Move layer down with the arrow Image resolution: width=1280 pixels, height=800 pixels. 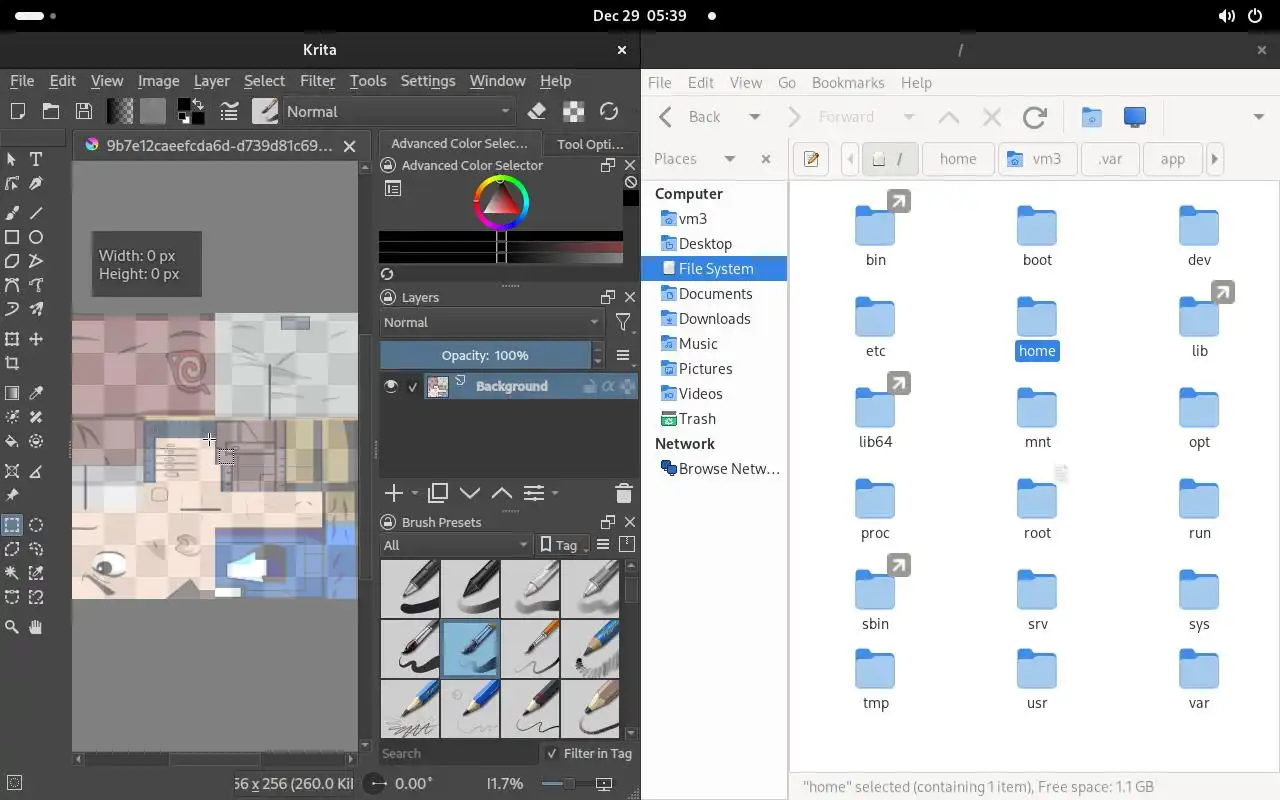[469, 493]
